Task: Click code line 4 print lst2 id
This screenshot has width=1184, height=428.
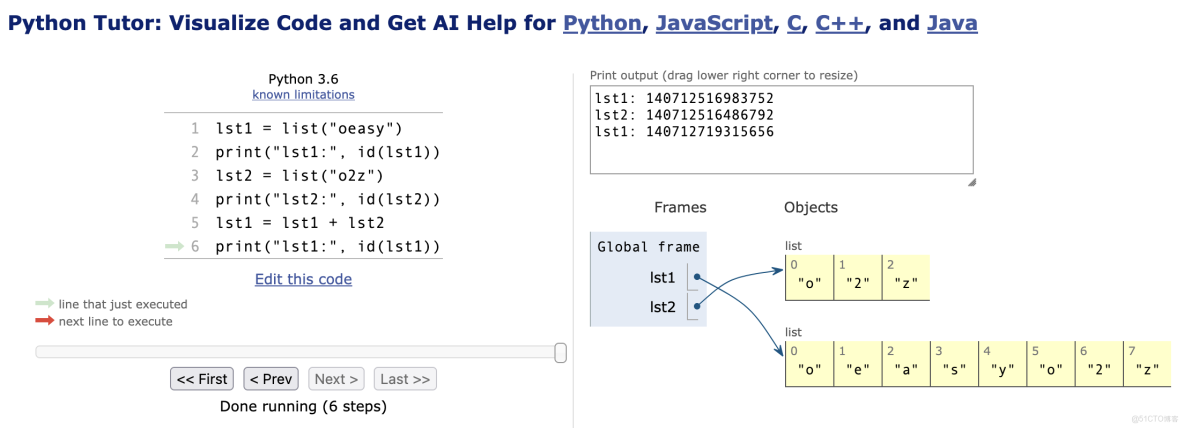Action: (x=327, y=199)
